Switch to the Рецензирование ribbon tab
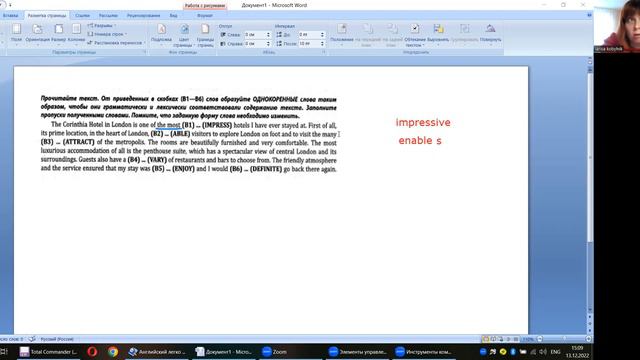 [x=143, y=16]
